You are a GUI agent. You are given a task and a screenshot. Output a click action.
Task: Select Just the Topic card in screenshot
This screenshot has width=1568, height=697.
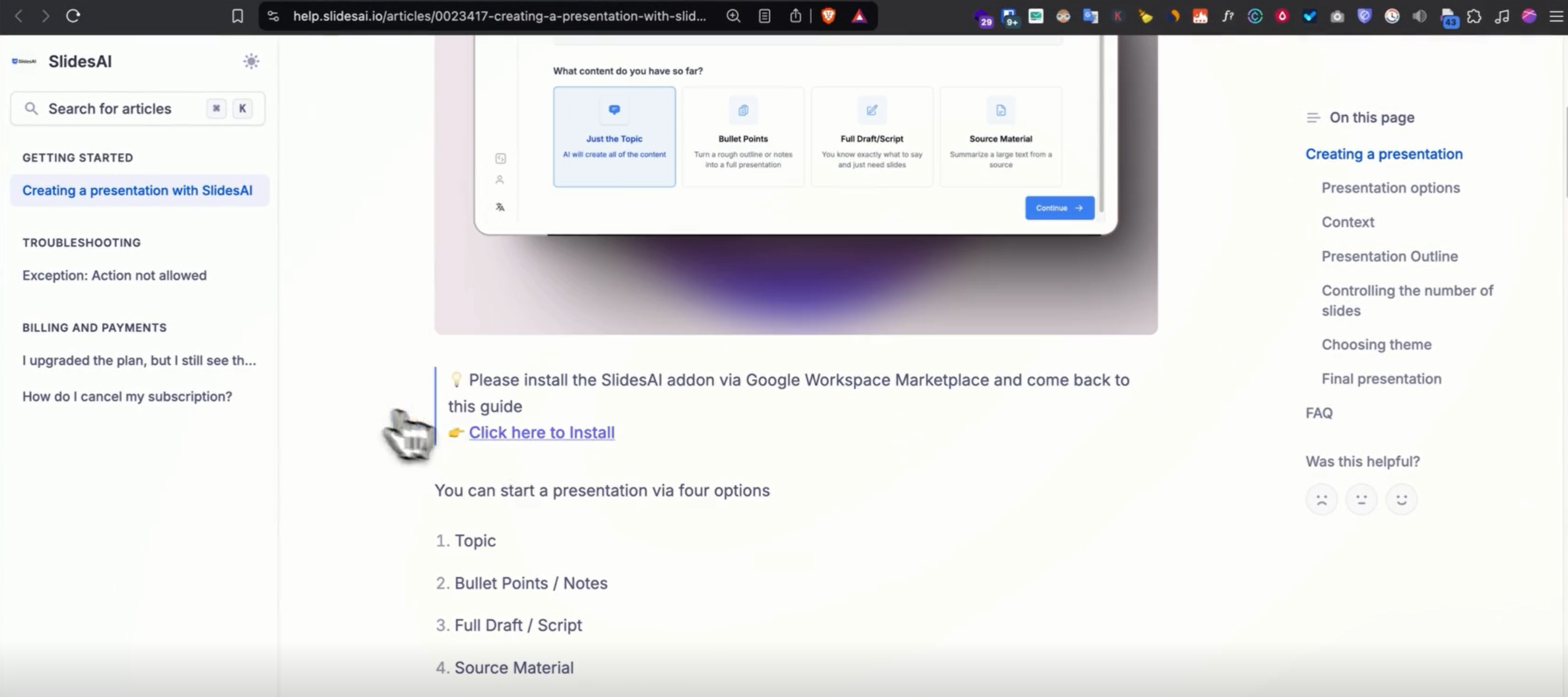point(614,137)
